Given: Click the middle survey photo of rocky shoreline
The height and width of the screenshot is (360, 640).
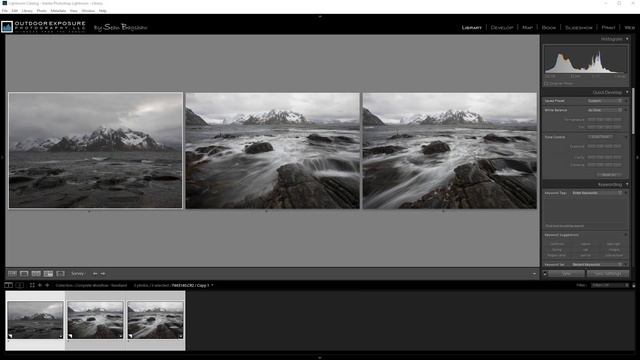Looking at the screenshot, I should [273, 151].
